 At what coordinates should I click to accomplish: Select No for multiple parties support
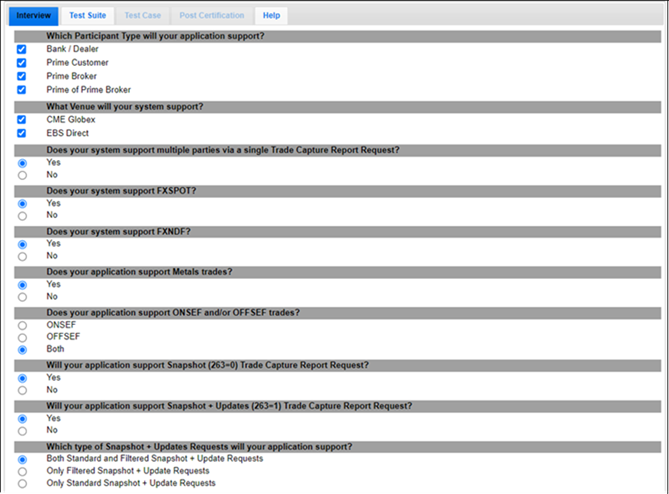22,176
